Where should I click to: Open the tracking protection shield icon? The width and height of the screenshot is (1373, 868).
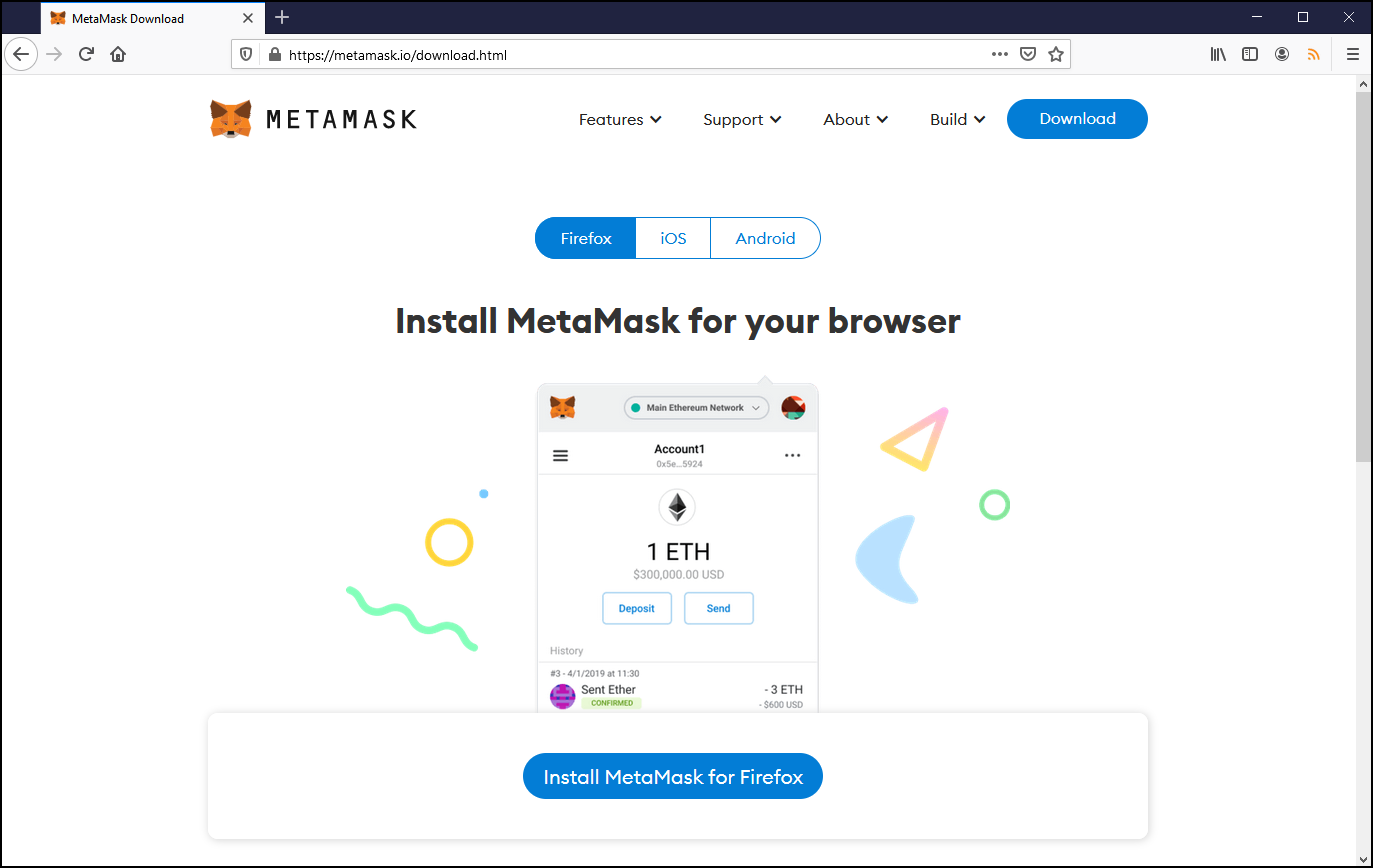247,55
